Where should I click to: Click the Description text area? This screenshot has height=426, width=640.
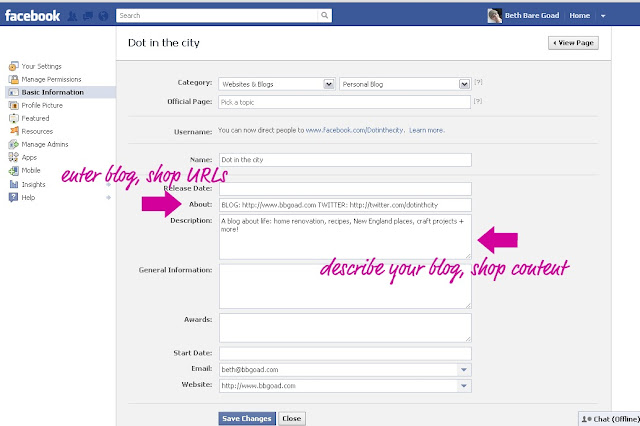[x=345, y=237]
